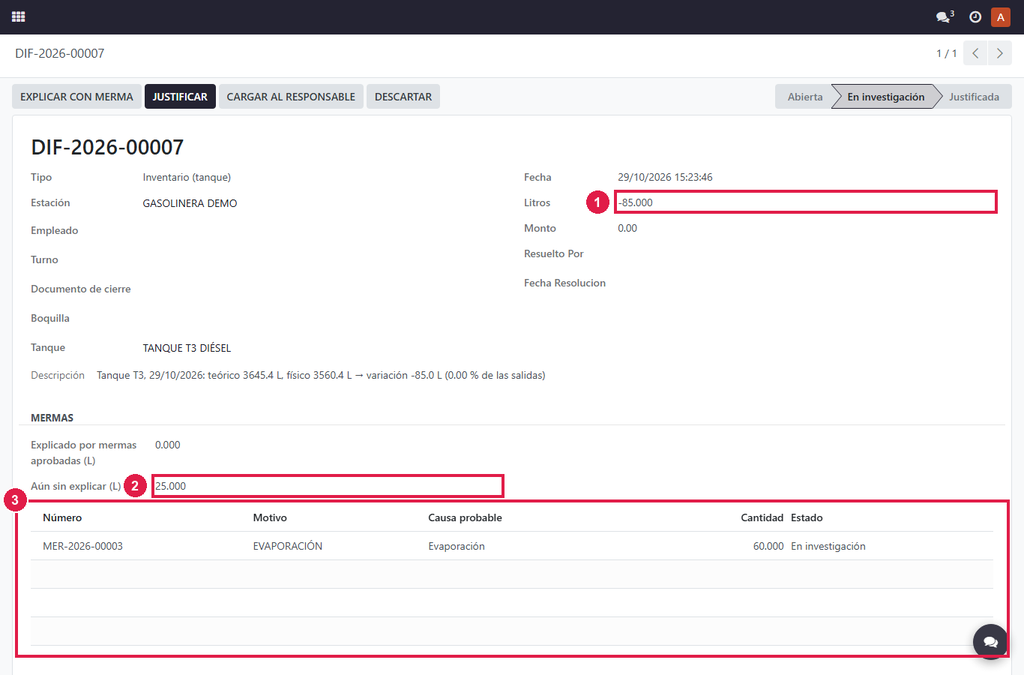Click the Descartar button

[403, 97]
